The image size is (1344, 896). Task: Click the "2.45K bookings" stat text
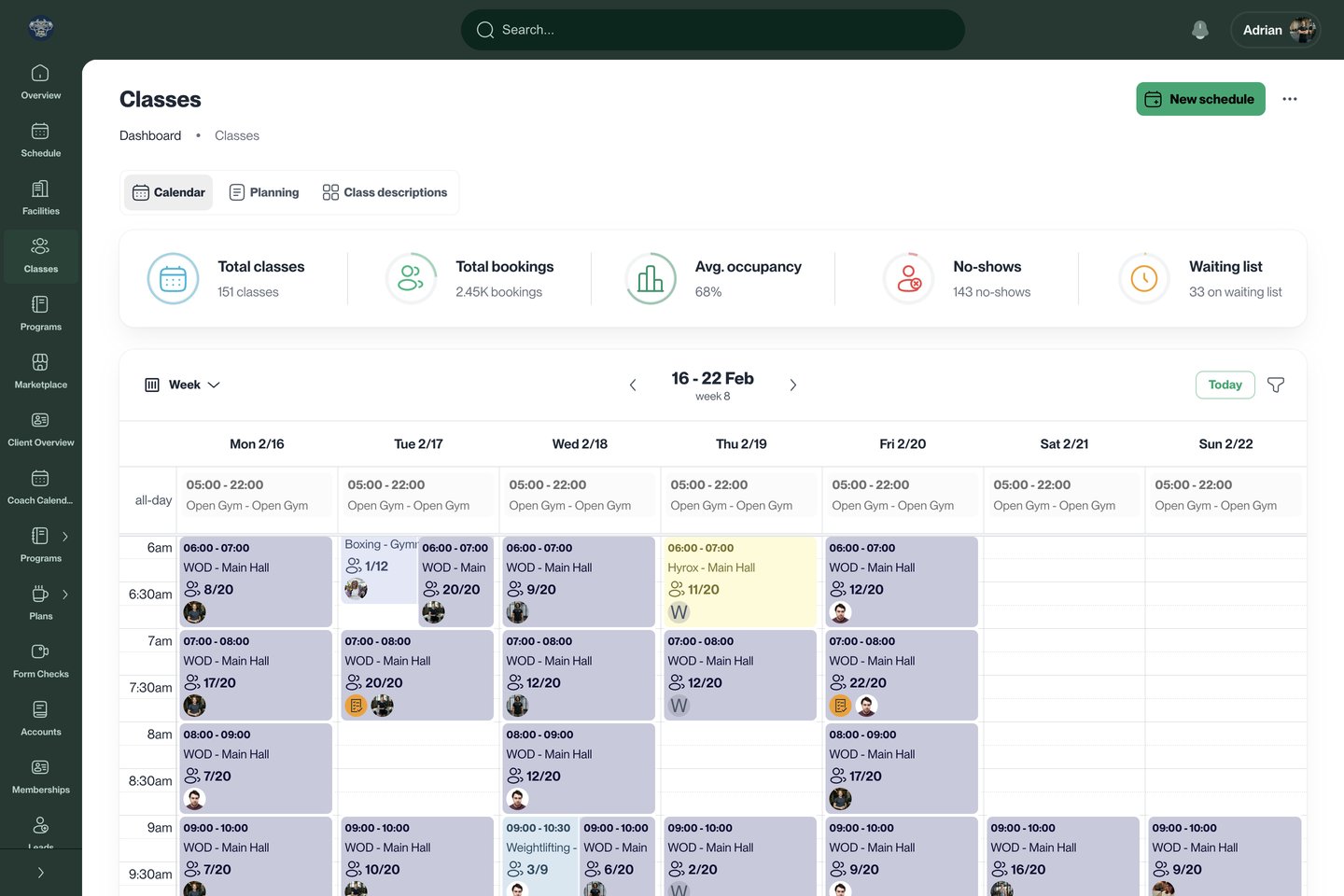tap(499, 292)
